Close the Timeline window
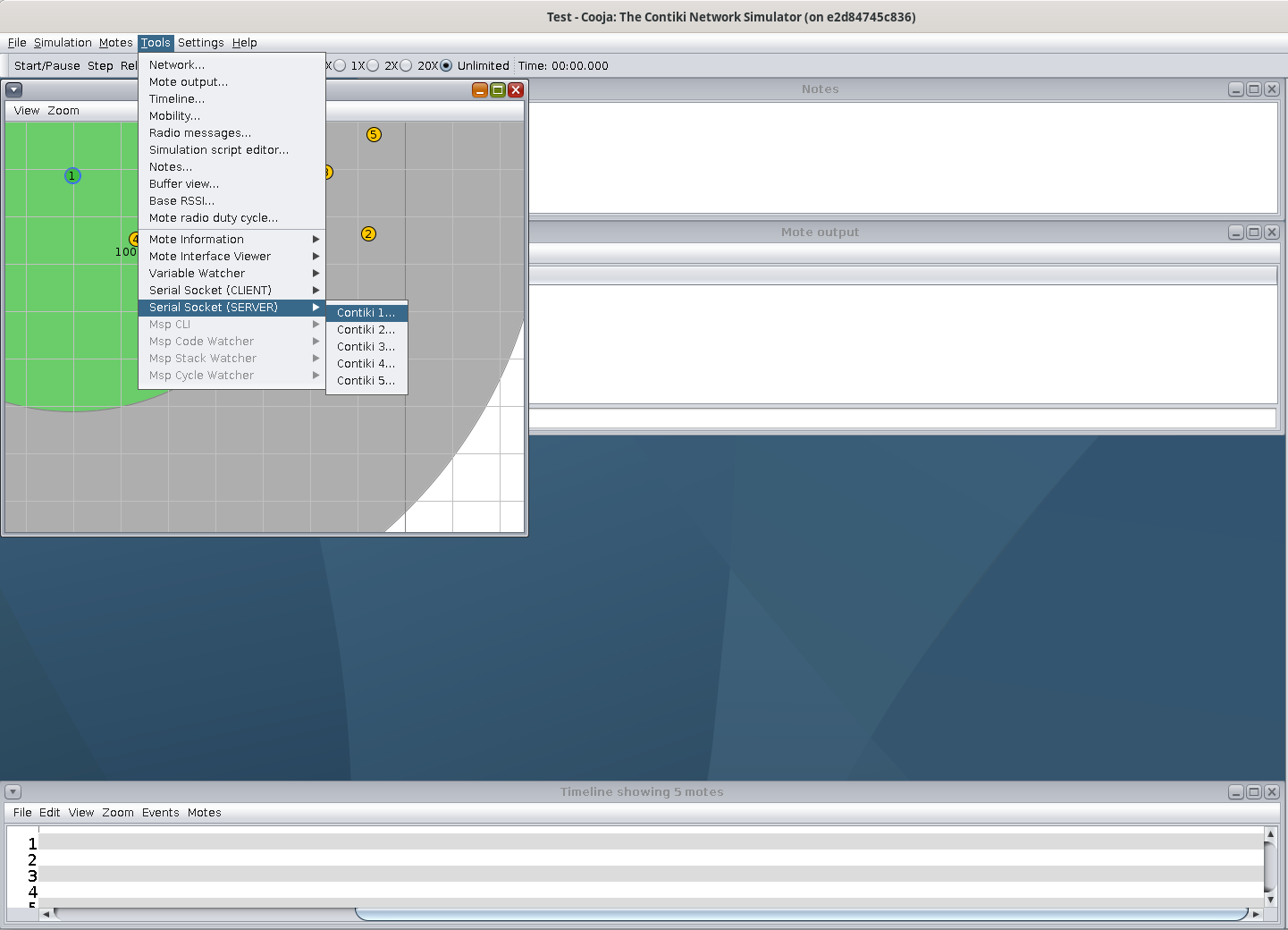Viewport: 1288px width, 930px height. point(1272,792)
